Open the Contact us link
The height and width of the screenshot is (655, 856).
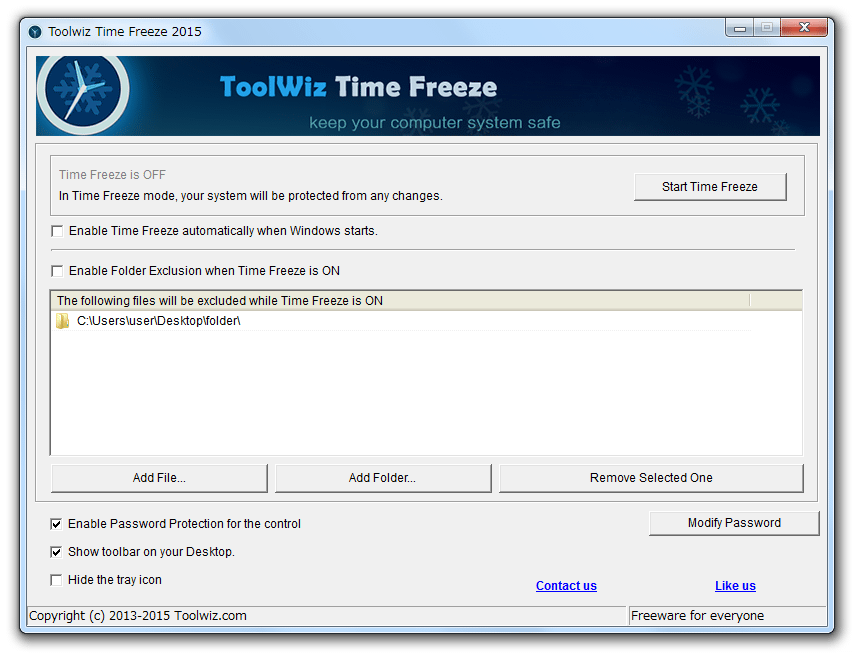click(x=566, y=586)
